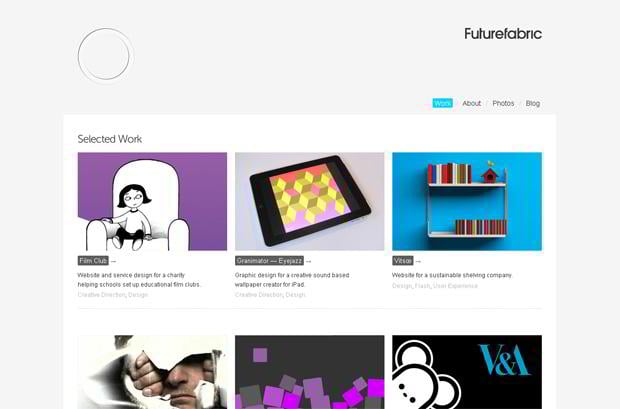This screenshot has width=620, height=409.
Task: Click the arrow next to Granimator — Eyejazz
Action: 308,261
